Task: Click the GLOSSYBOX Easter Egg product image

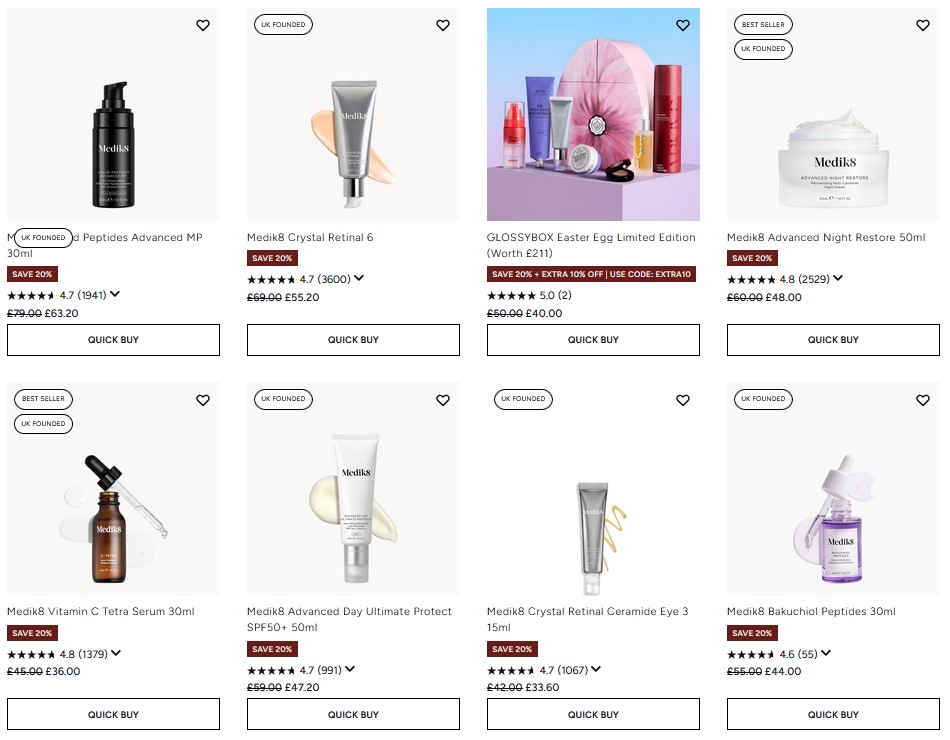Action: coord(593,114)
